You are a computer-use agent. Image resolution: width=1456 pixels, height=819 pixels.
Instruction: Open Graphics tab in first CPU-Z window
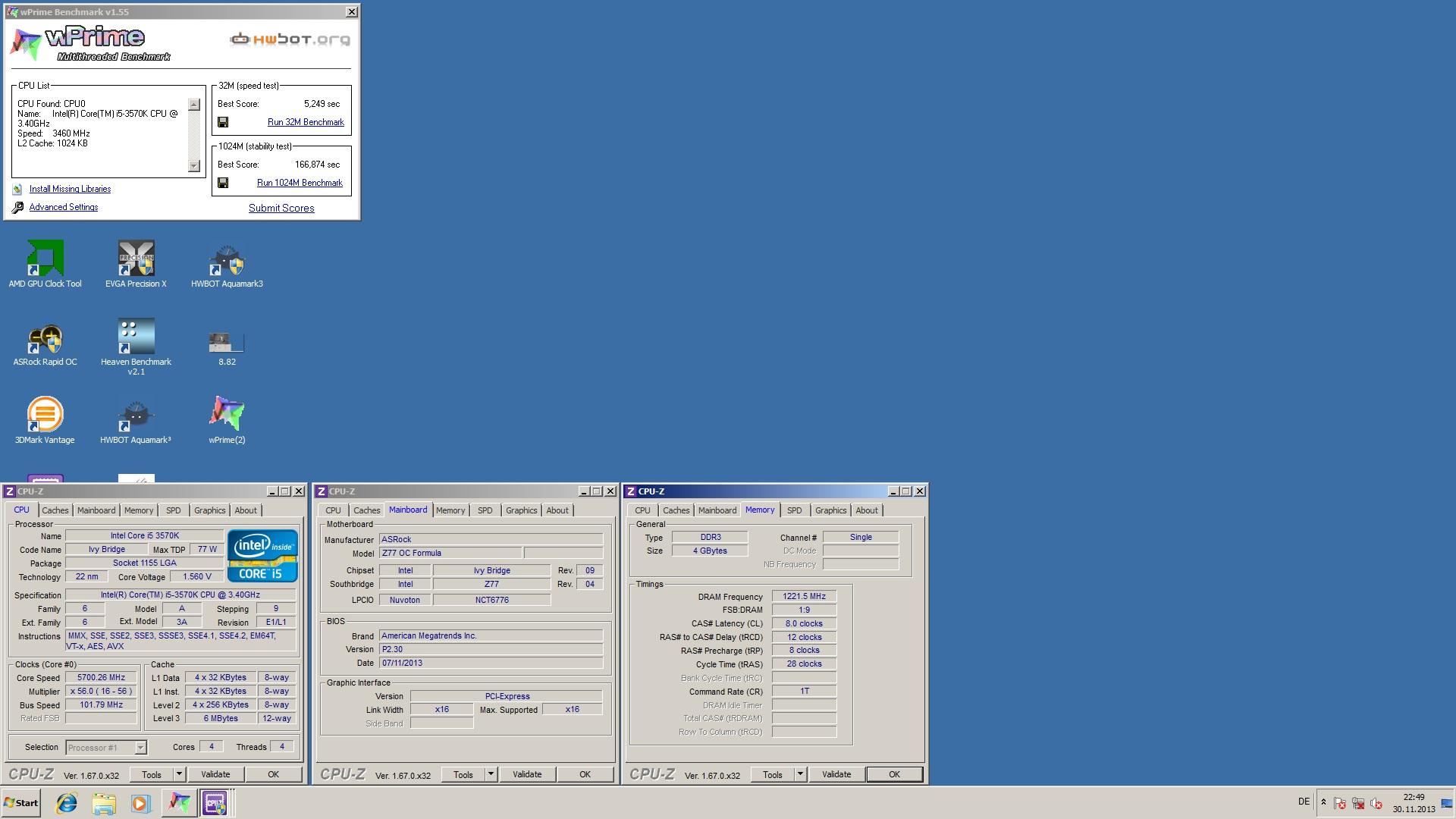click(x=210, y=510)
